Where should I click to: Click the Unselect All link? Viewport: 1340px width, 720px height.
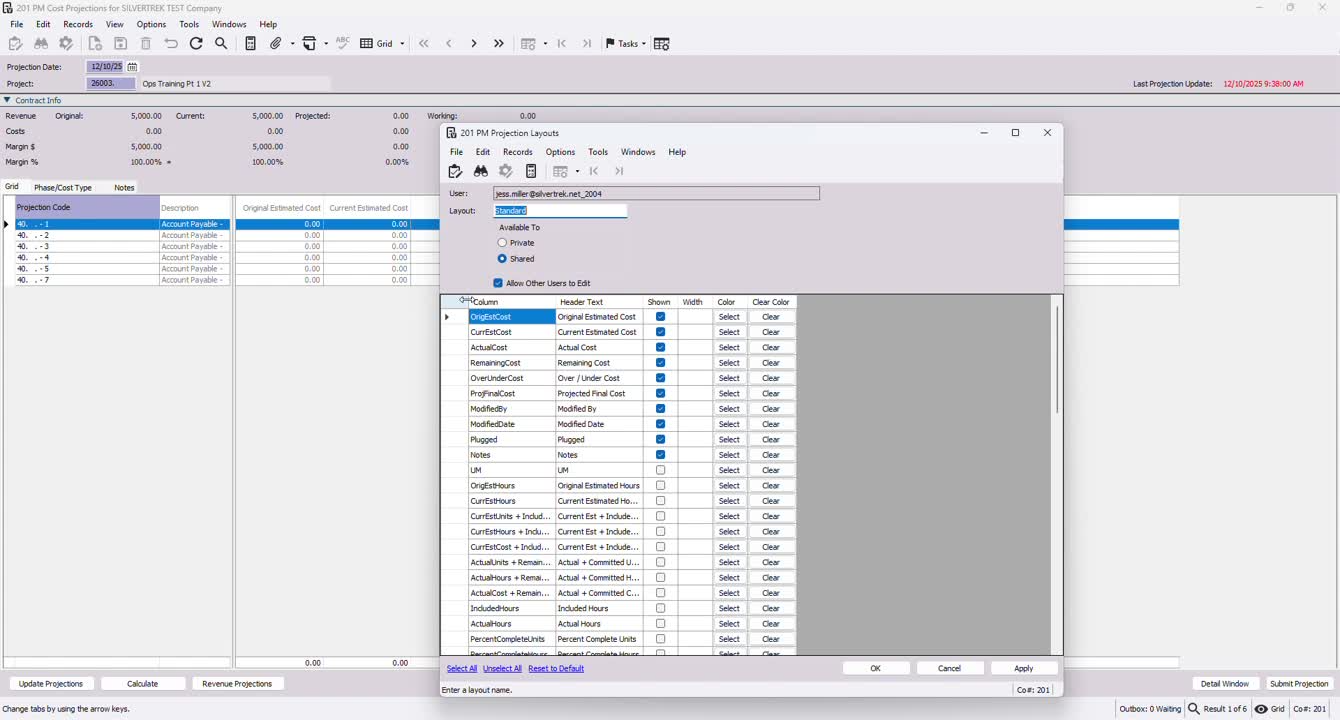(x=502, y=668)
